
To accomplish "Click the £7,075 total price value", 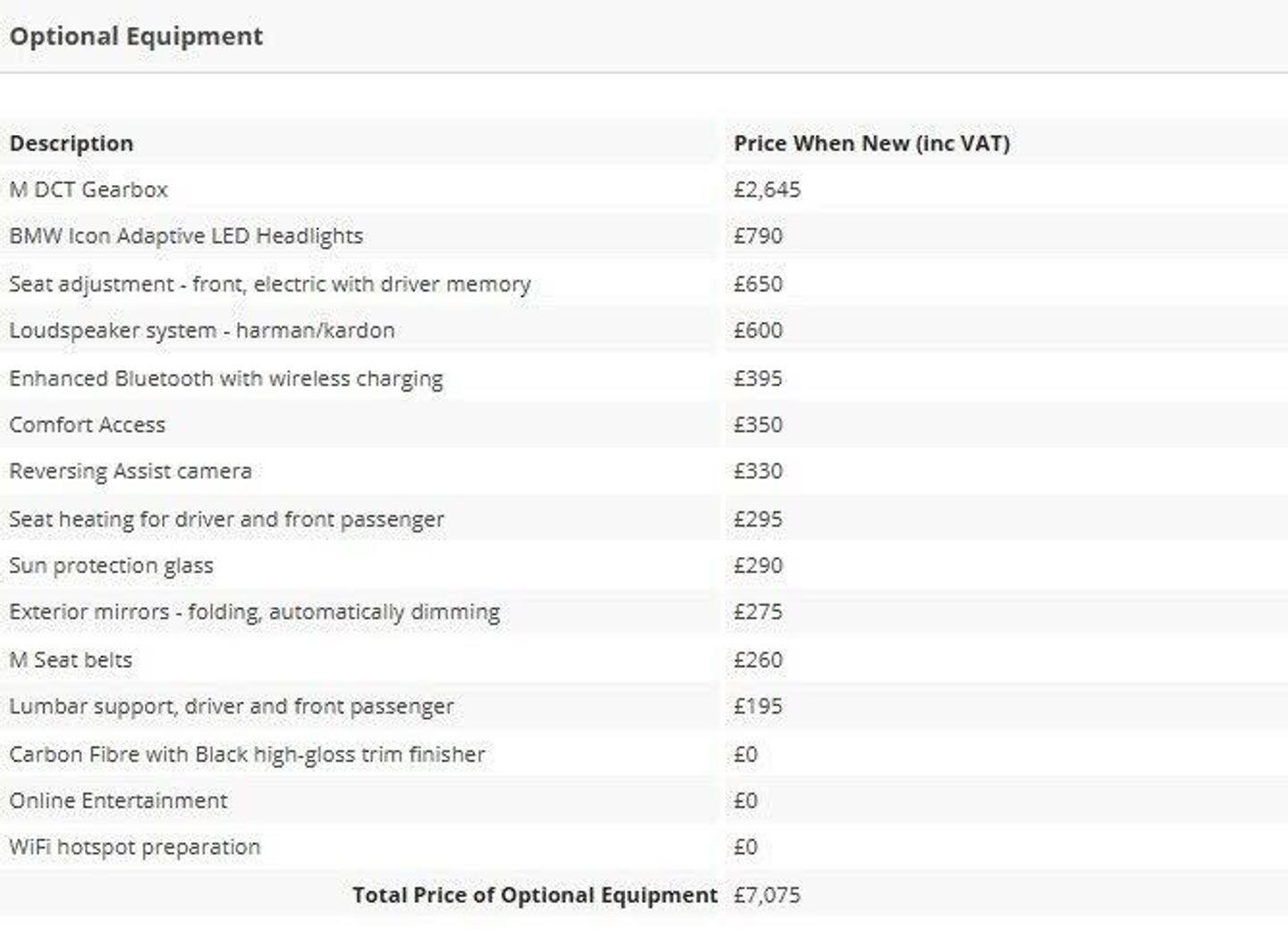I will (767, 895).
